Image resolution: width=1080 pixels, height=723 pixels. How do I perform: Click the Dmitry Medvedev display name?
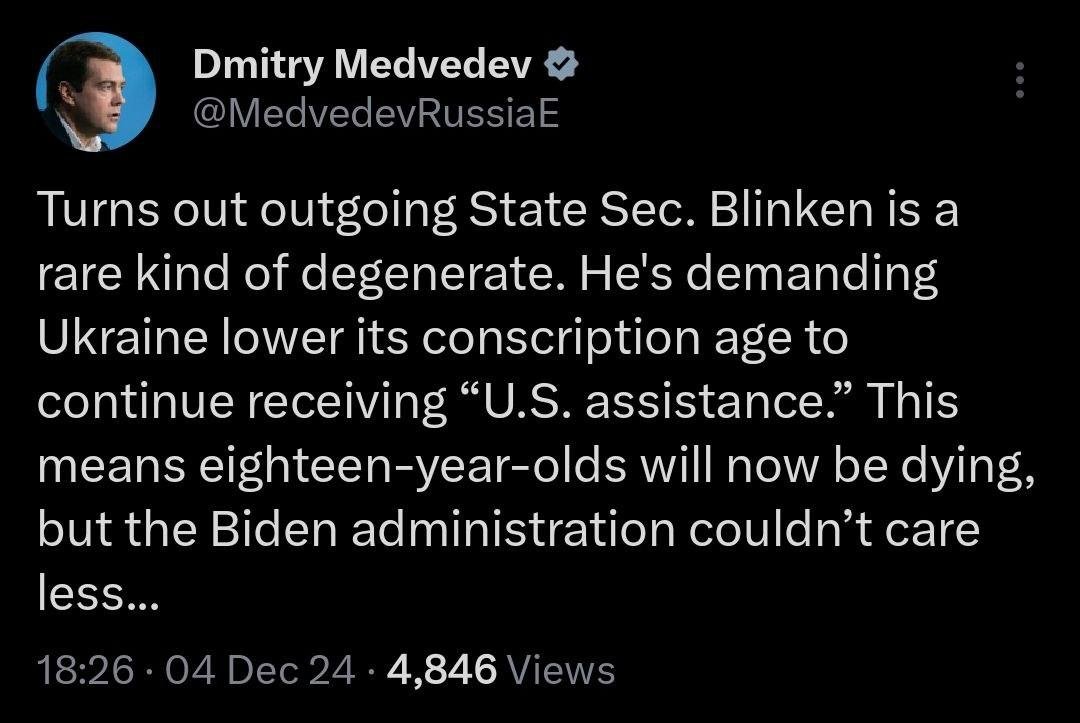click(x=362, y=66)
